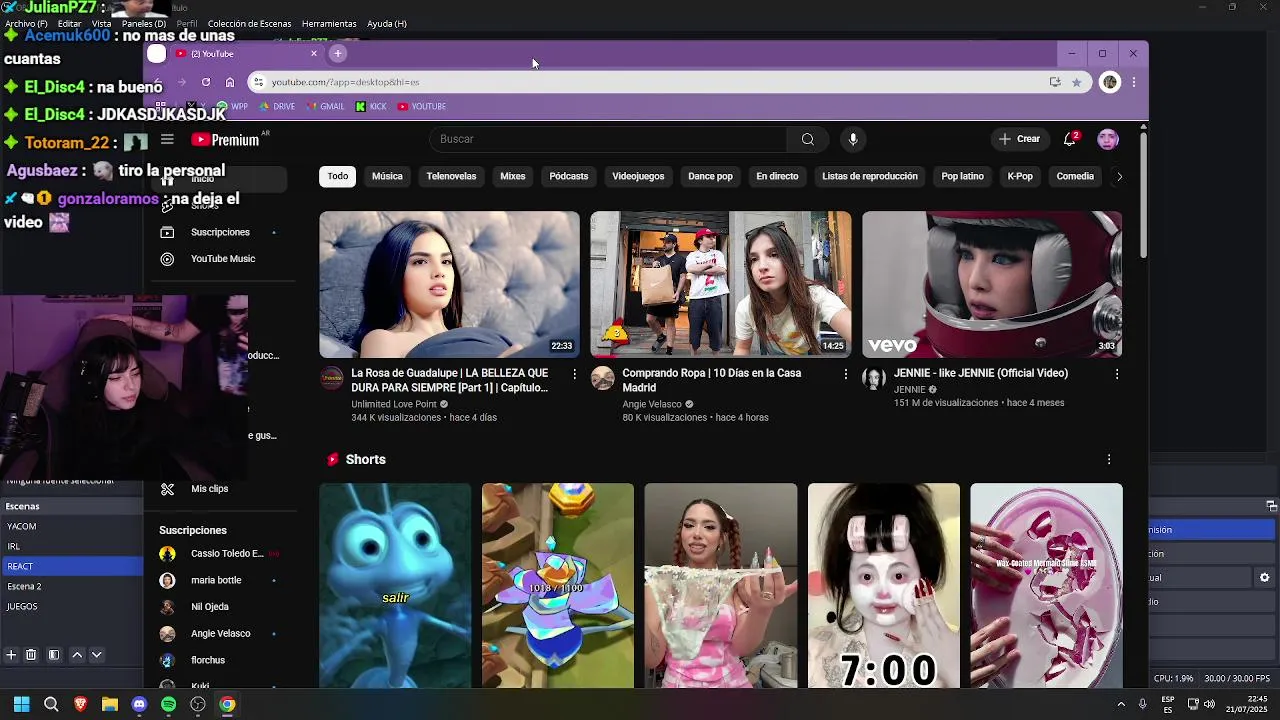Image resolution: width=1280 pixels, height=720 pixels.
Task: Delete the selected OBS scene
Action: point(31,655)
